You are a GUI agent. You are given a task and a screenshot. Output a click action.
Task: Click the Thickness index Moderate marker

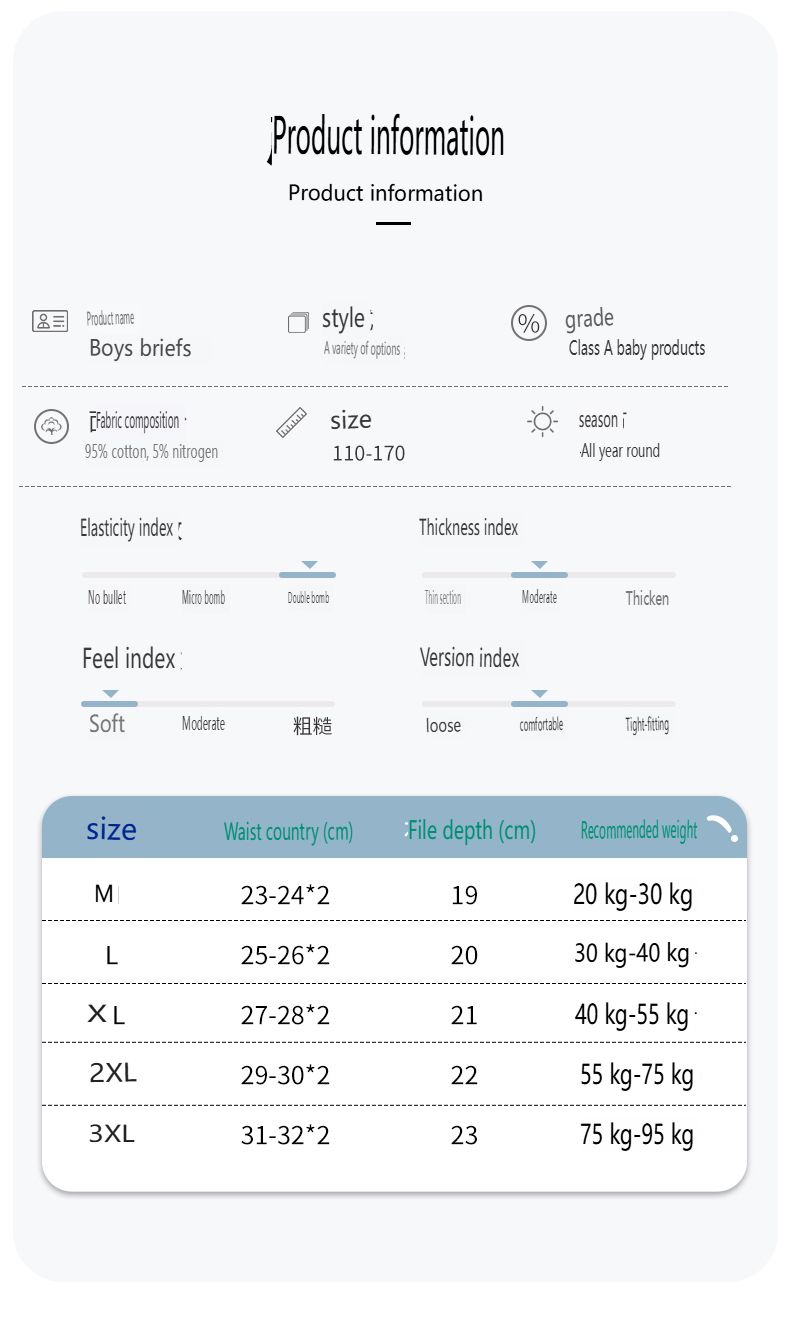tap(539, 565)
